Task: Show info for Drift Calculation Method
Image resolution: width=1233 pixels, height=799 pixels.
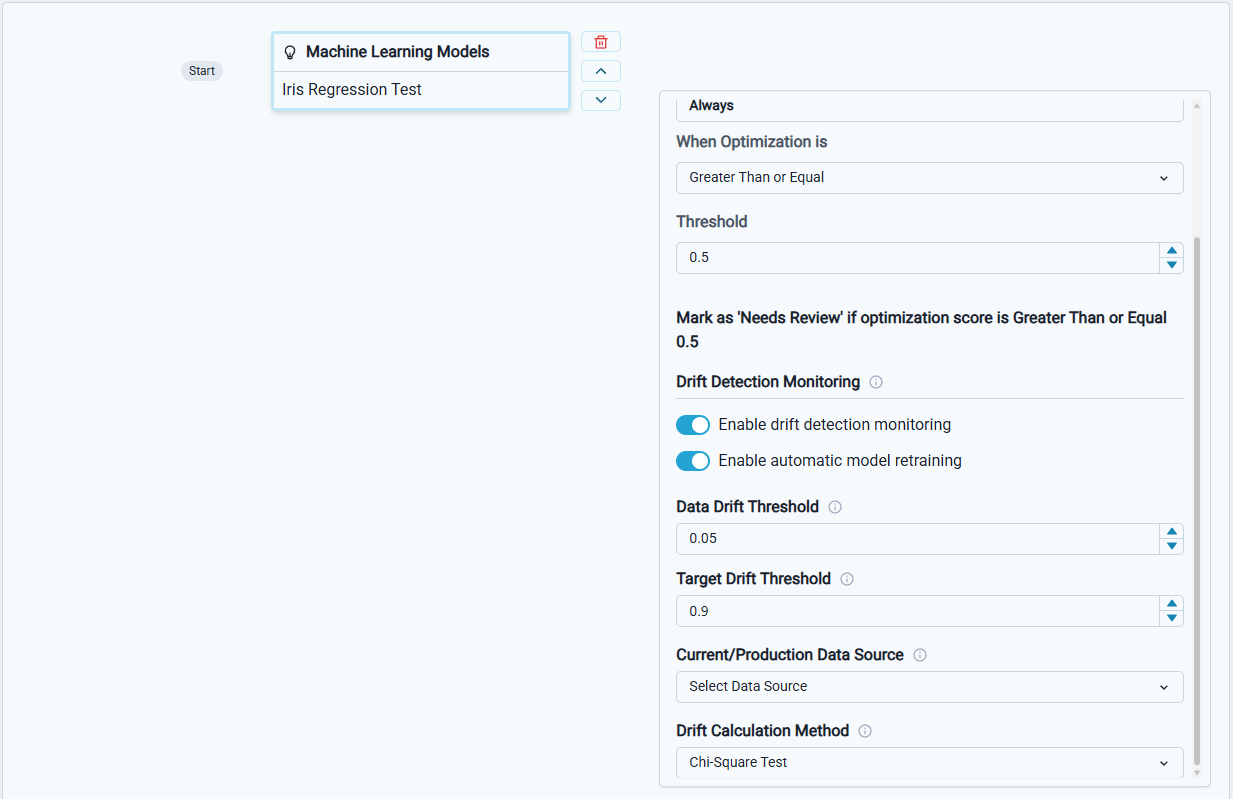Action: 865,731
